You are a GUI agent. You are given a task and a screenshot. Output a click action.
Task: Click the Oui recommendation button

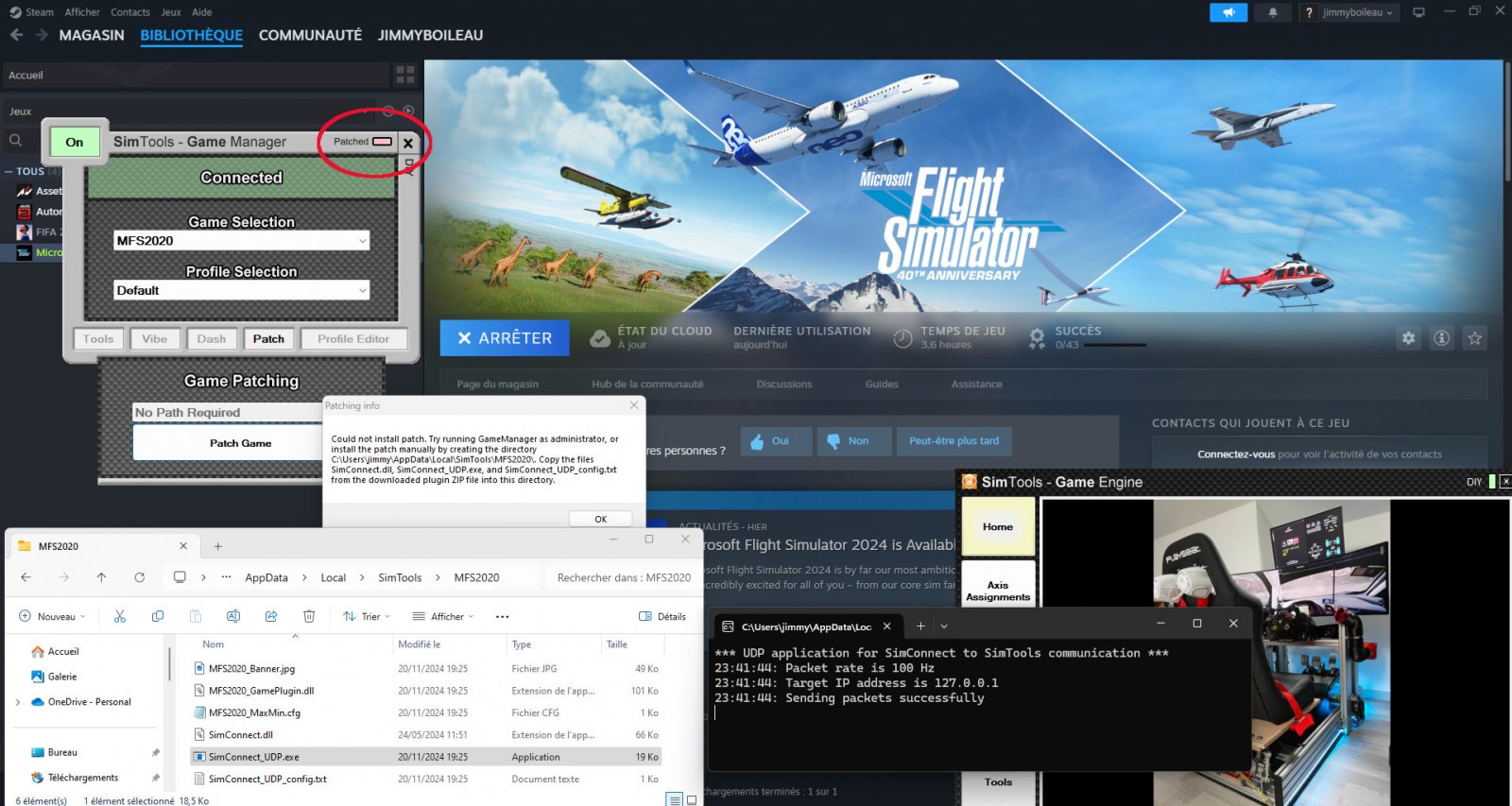point(777,441)
